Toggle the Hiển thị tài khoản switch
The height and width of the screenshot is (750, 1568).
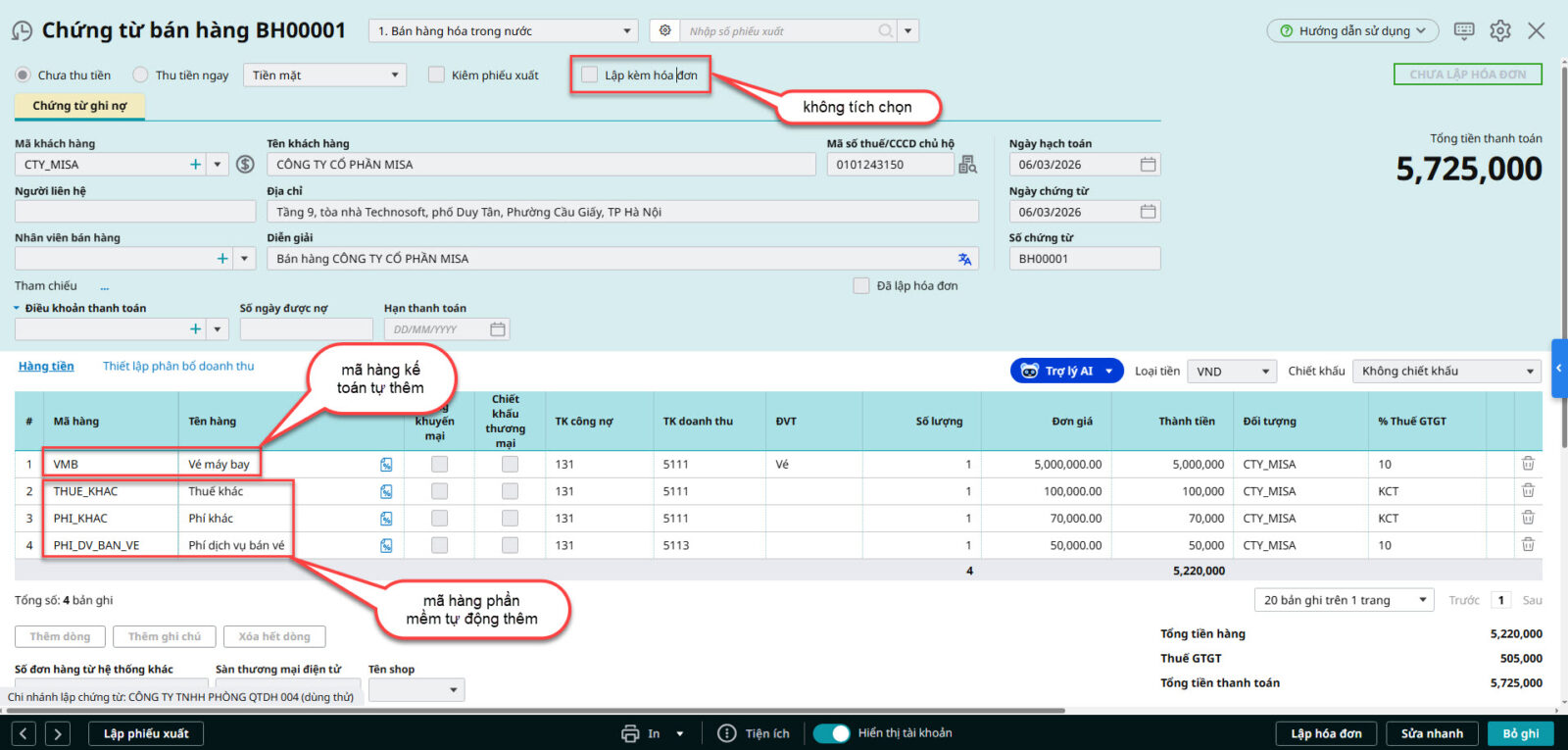(831, 733)
